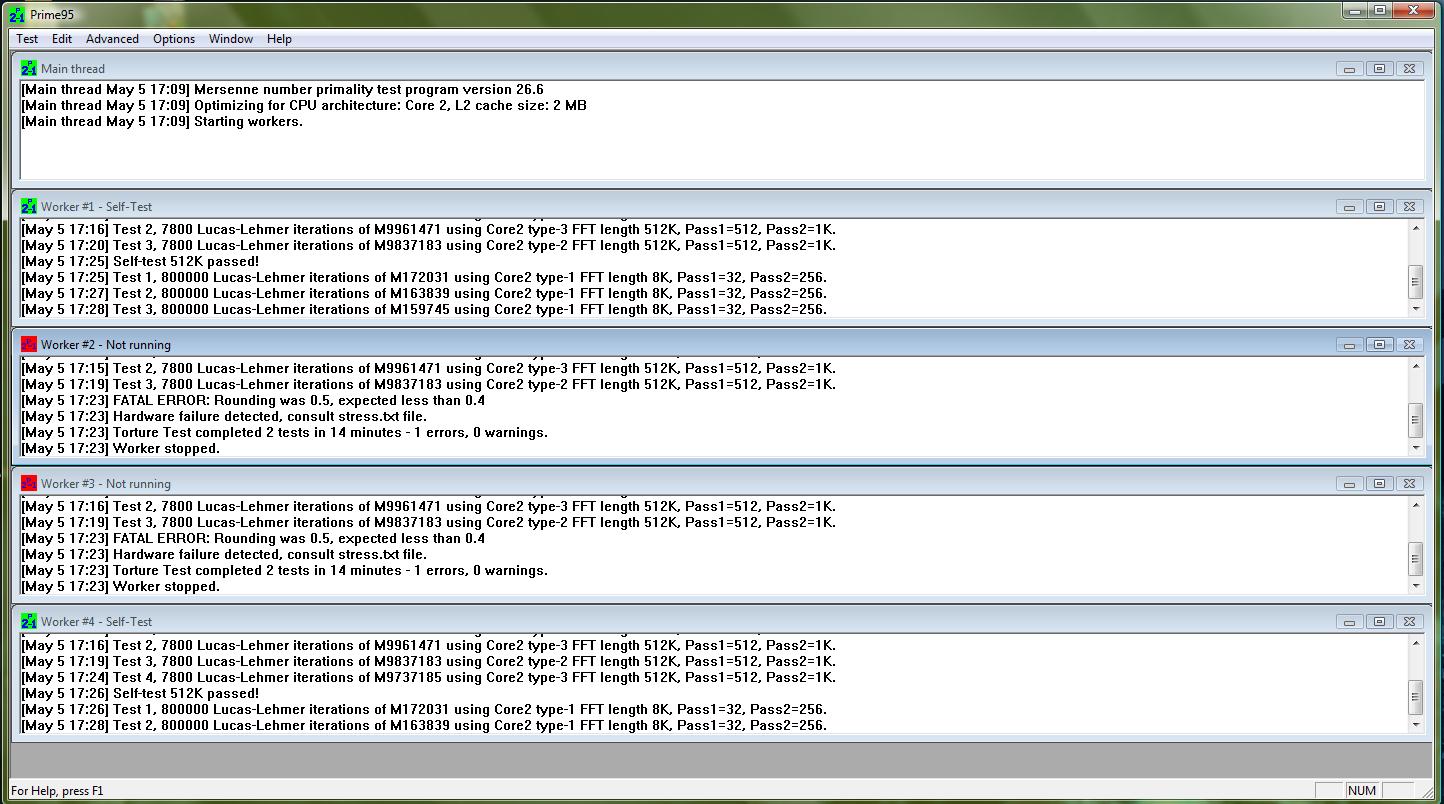Click the red Worker #3 Not running icon
The width and height of the screenshot is (1444, 804).
coord(29,483)
